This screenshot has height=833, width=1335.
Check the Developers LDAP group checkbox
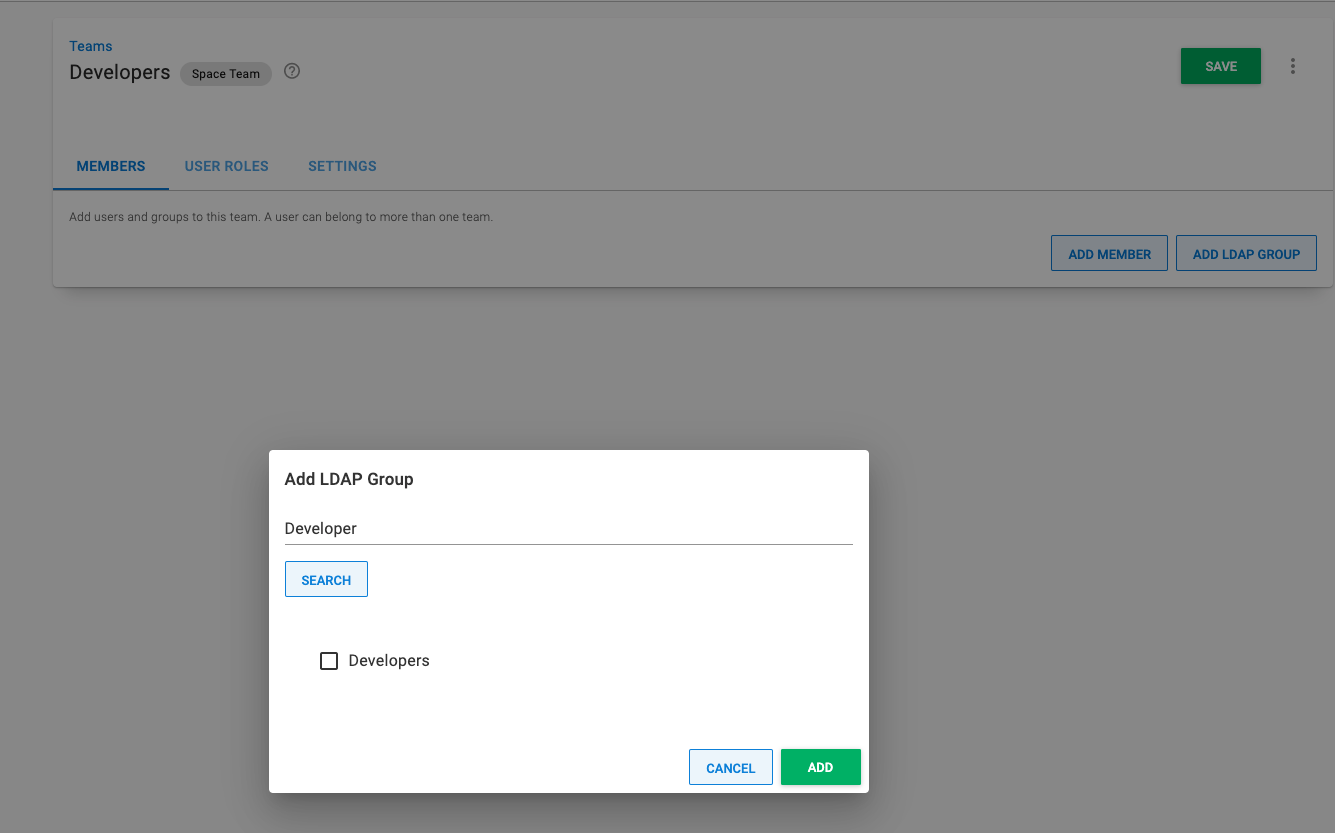click(329, 660)
